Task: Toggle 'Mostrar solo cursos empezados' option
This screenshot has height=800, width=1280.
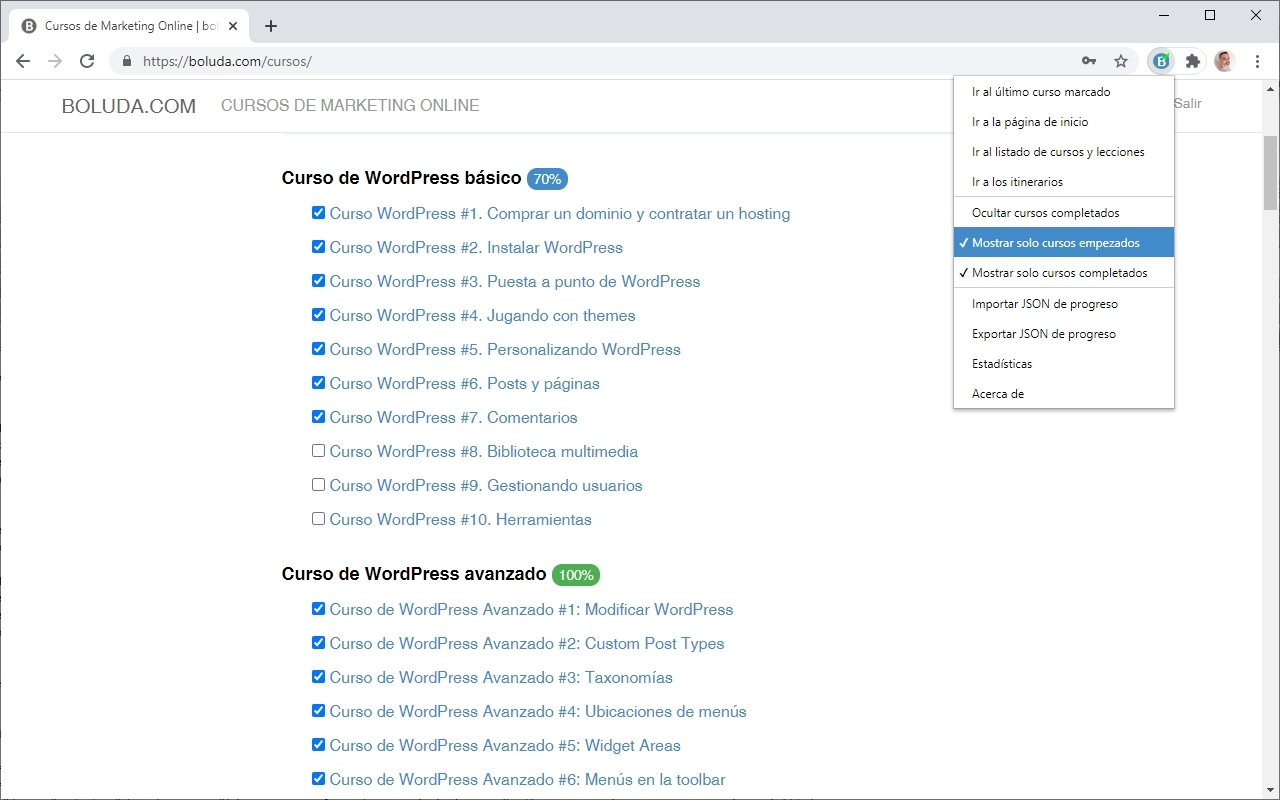Action: 1064,243
